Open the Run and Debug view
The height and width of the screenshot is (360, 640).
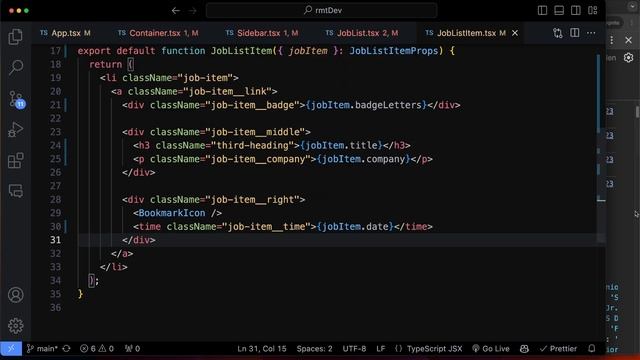[16, 130]
